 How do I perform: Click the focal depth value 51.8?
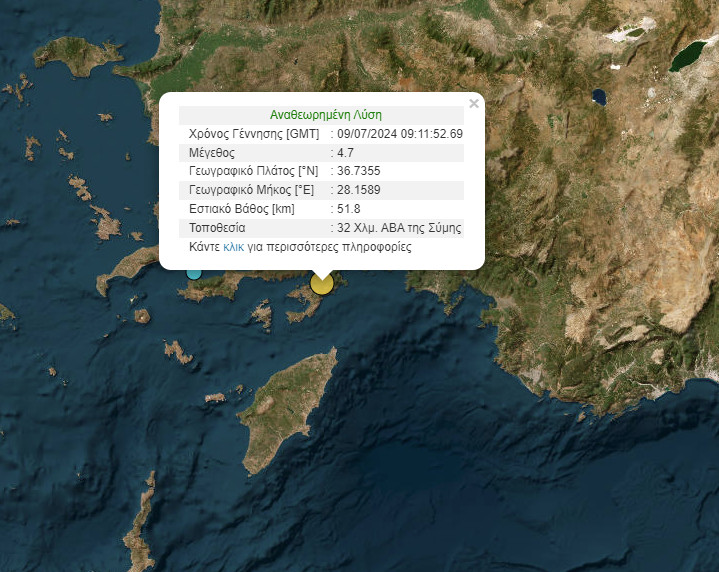point(349,209)
